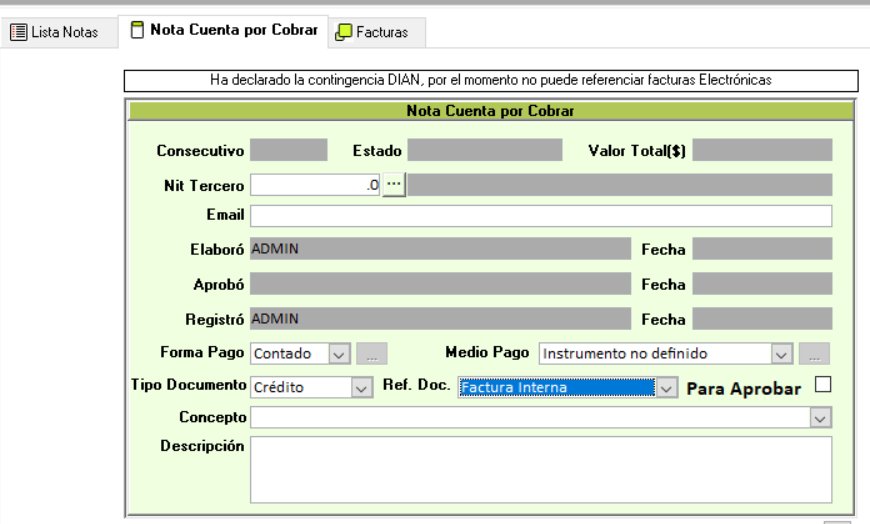Open Nit Tercero lookup ellipsis button

point(394,184)
